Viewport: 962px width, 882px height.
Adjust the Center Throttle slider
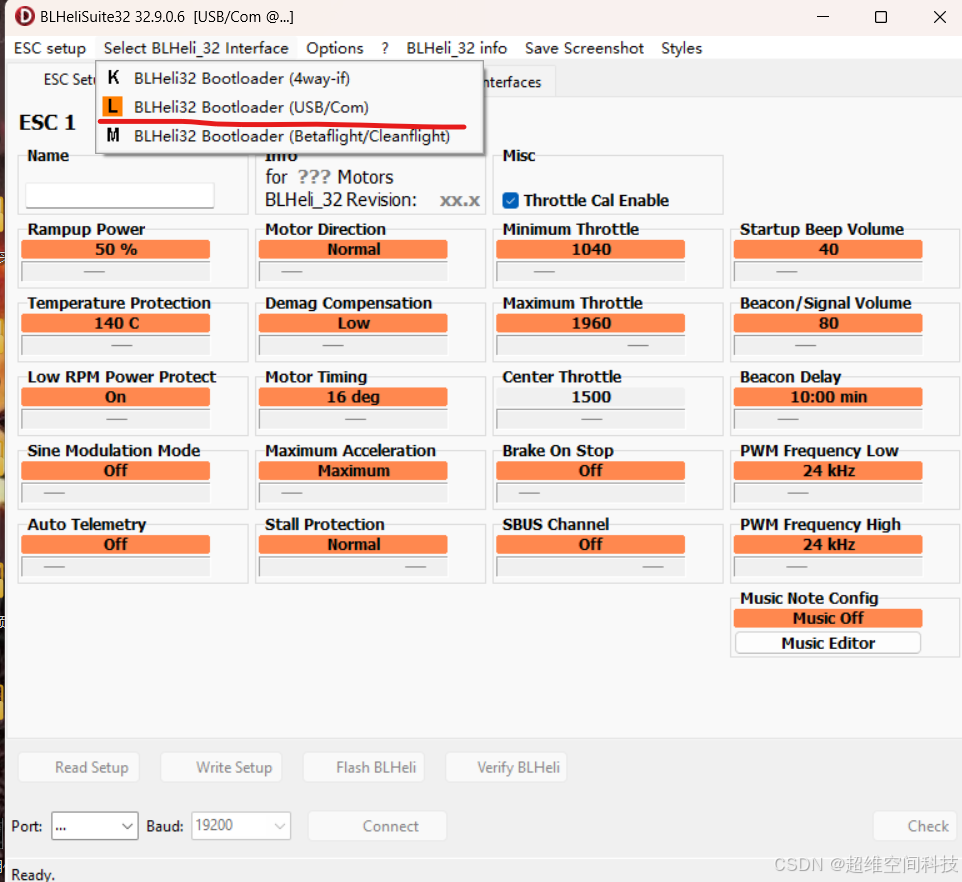coord(590,419)
